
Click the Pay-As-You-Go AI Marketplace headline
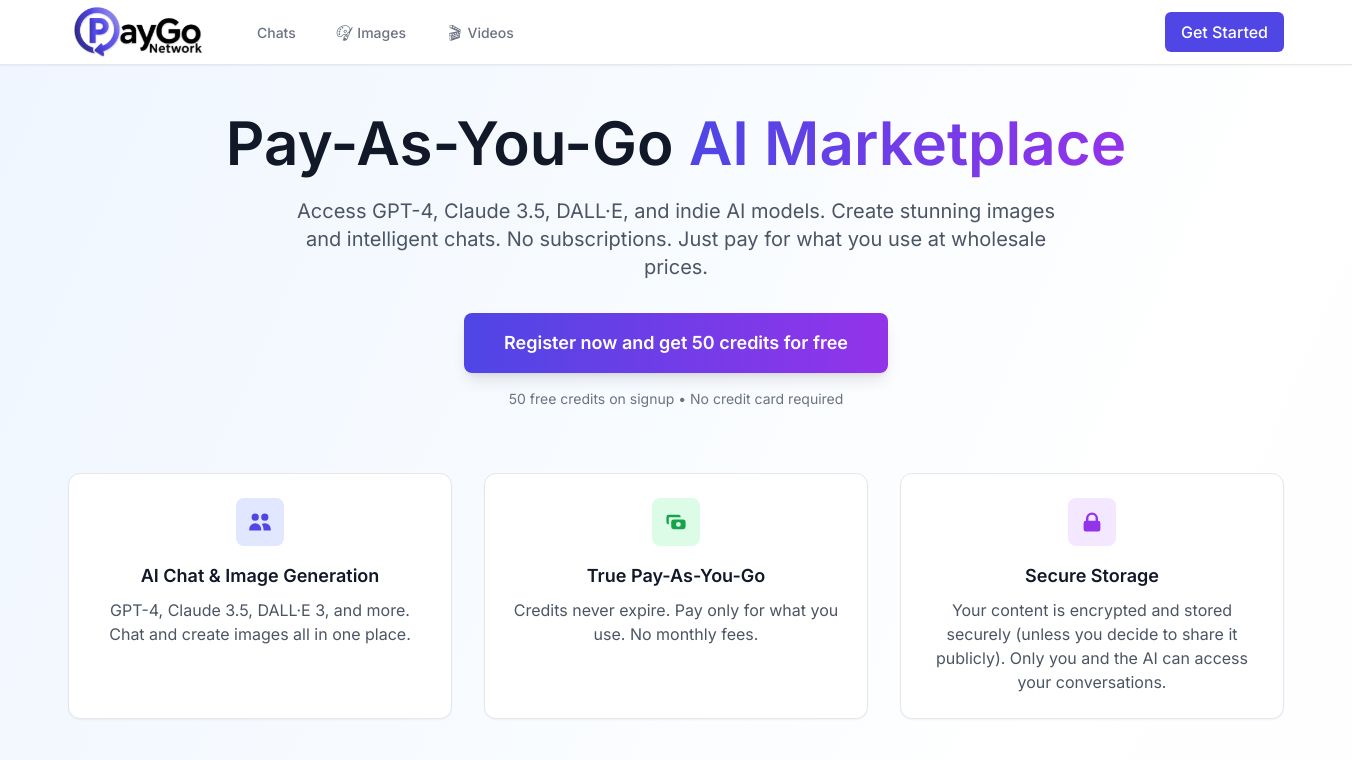(x=676, y=144)
